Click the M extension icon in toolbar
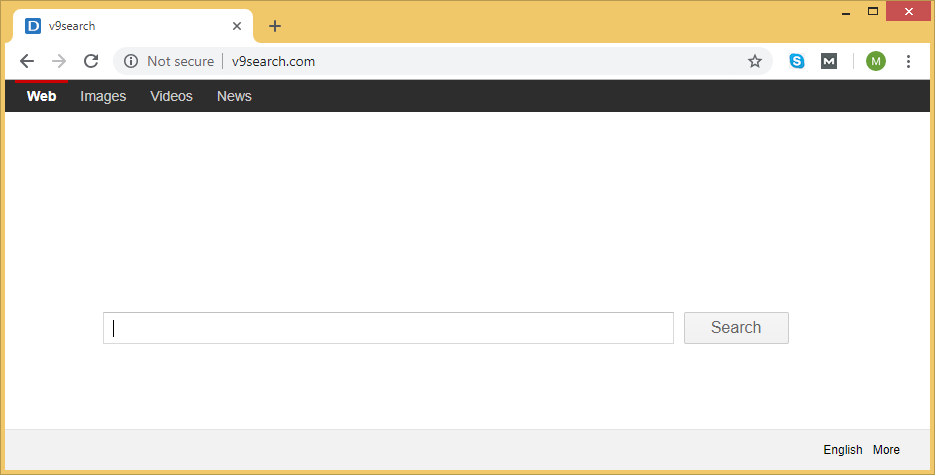Screen dimensions: 935x475 point(829,61)
